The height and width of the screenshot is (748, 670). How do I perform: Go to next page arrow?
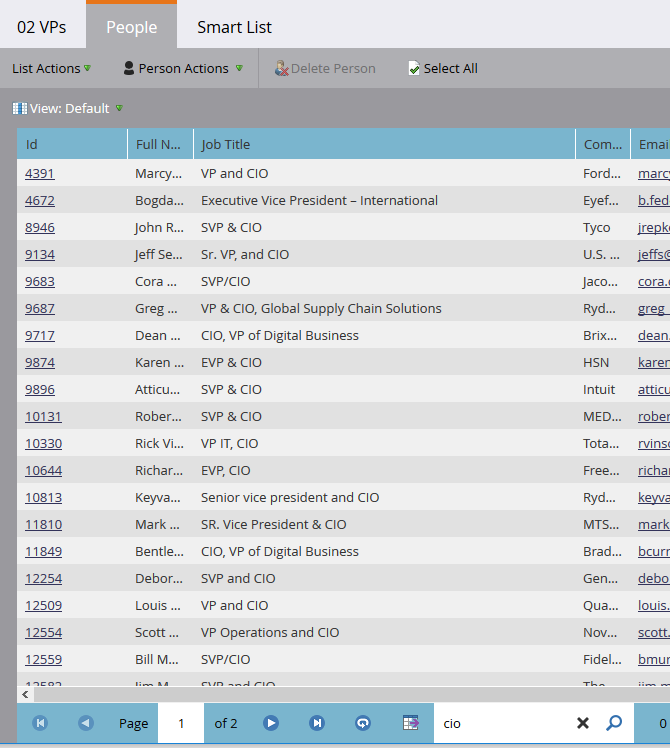pyautogui.click(x=271, y=723)
